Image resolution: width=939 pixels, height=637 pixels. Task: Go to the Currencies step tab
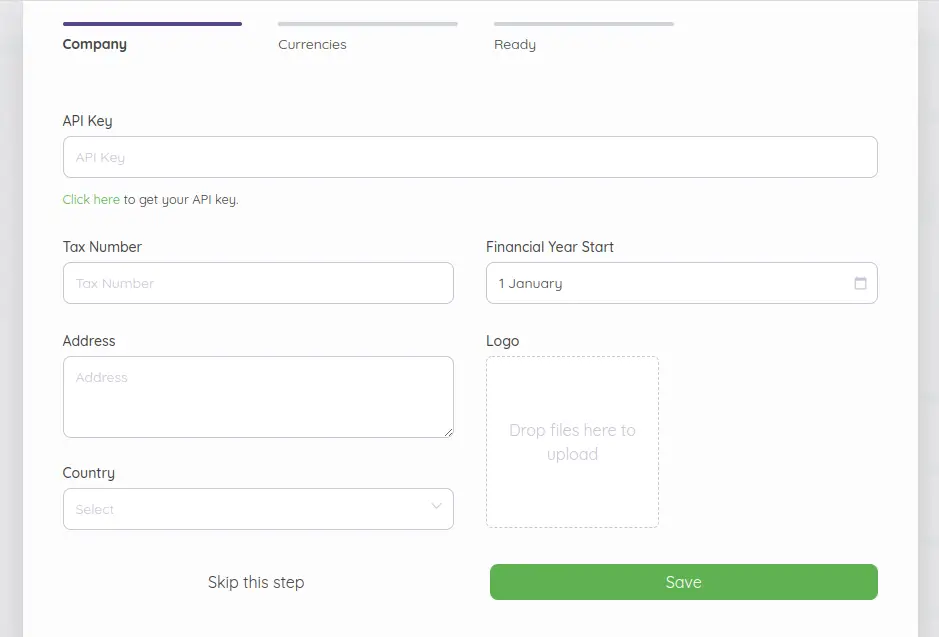point(312,44)
